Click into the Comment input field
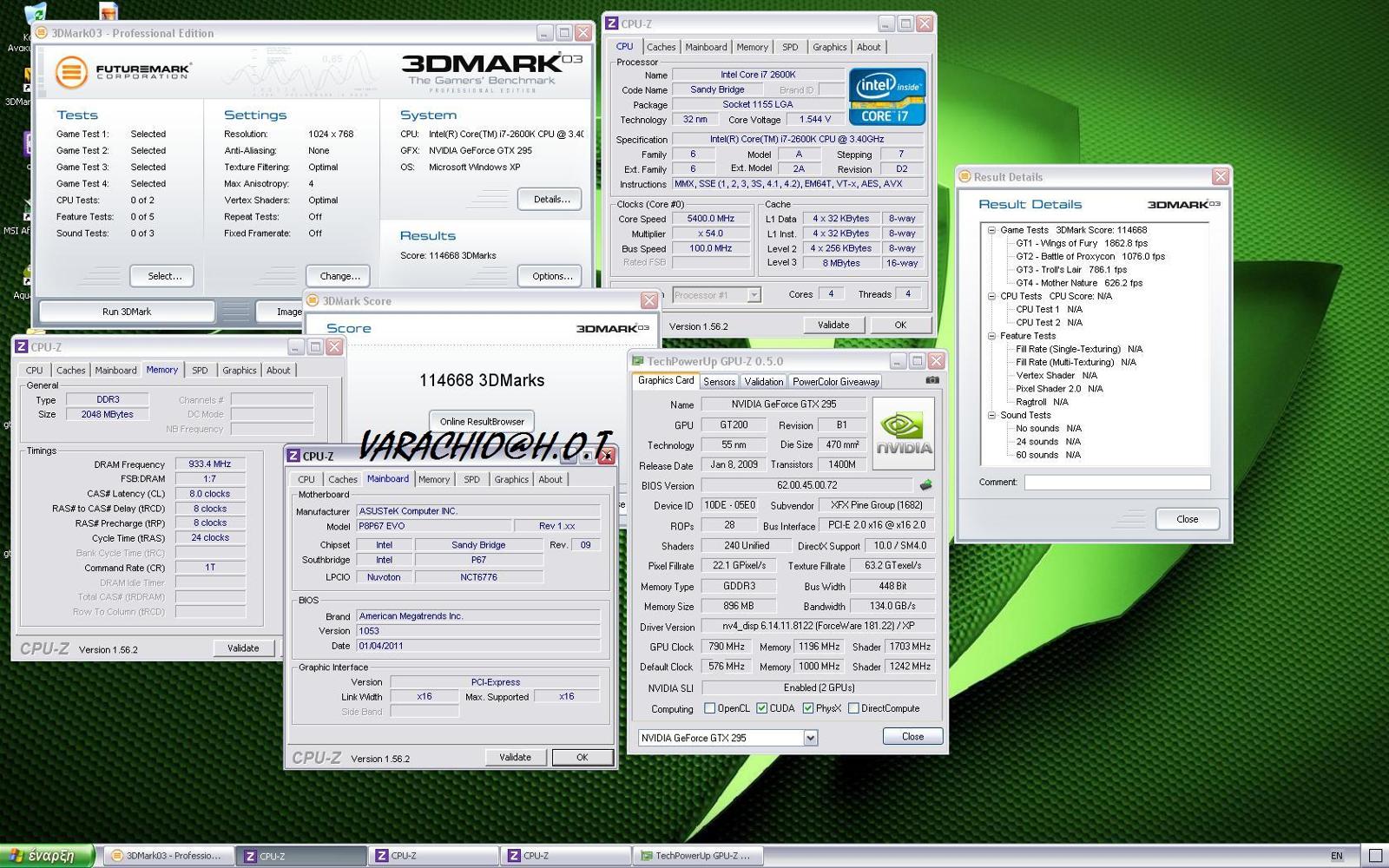 1117,483
